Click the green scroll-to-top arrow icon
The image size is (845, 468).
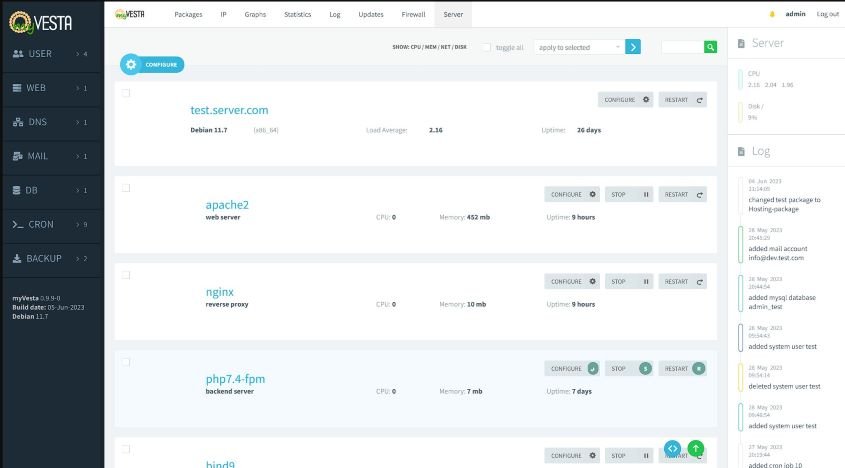point(696,448)
